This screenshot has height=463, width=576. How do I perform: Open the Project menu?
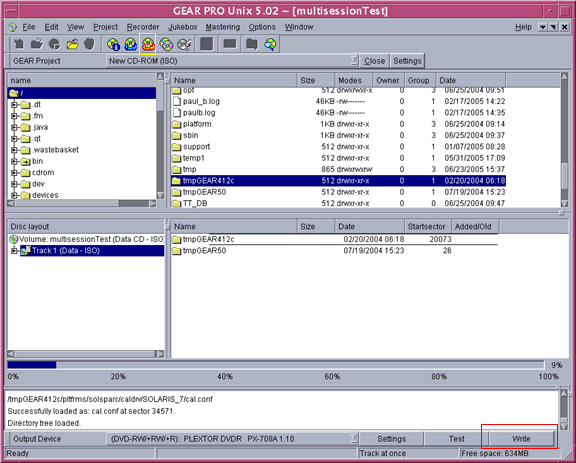coord(105,27)
